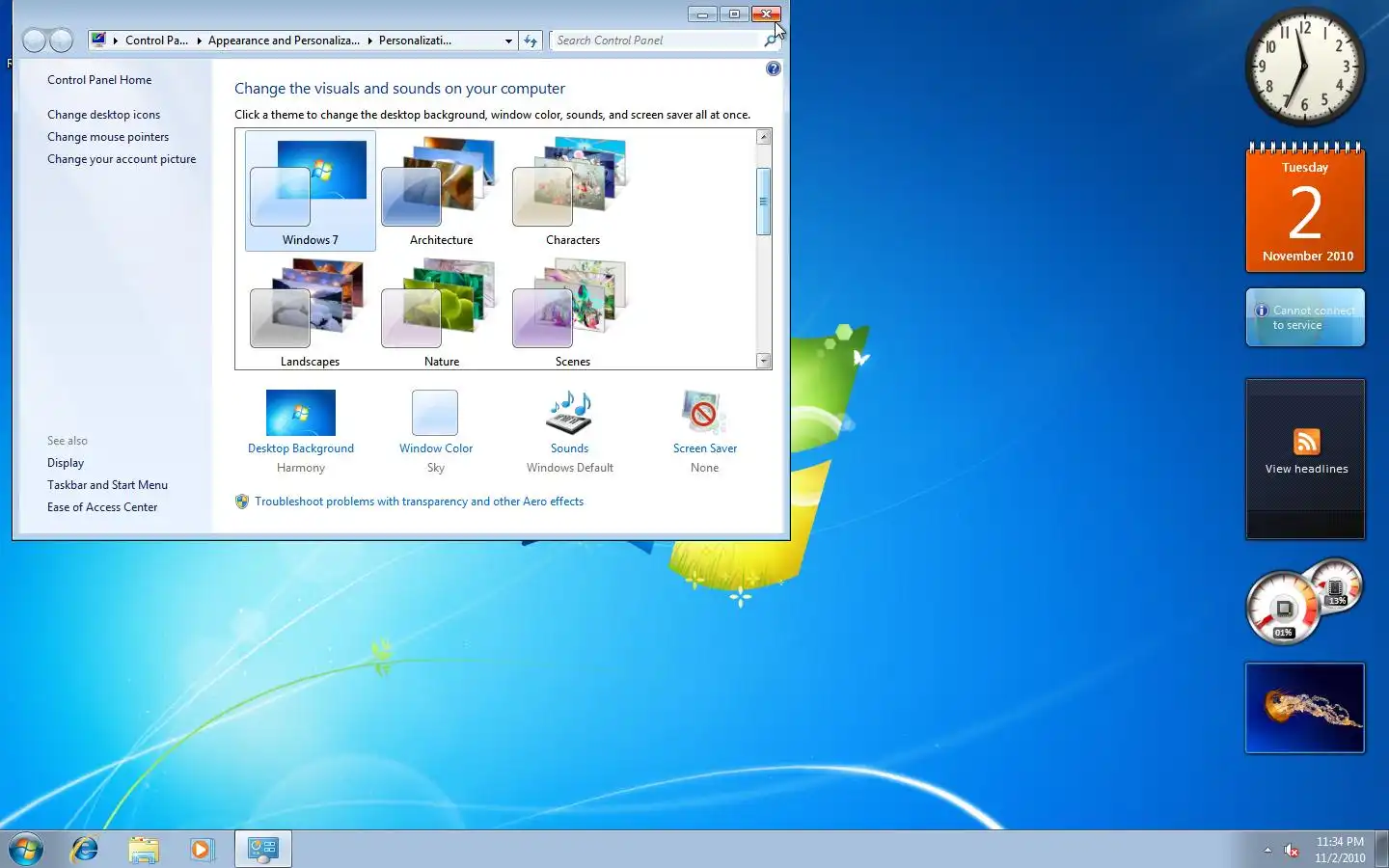This screenshot has width=1389, height=868.
Task: Open Taskbar and Start Menu link
Action: point(107,485)
